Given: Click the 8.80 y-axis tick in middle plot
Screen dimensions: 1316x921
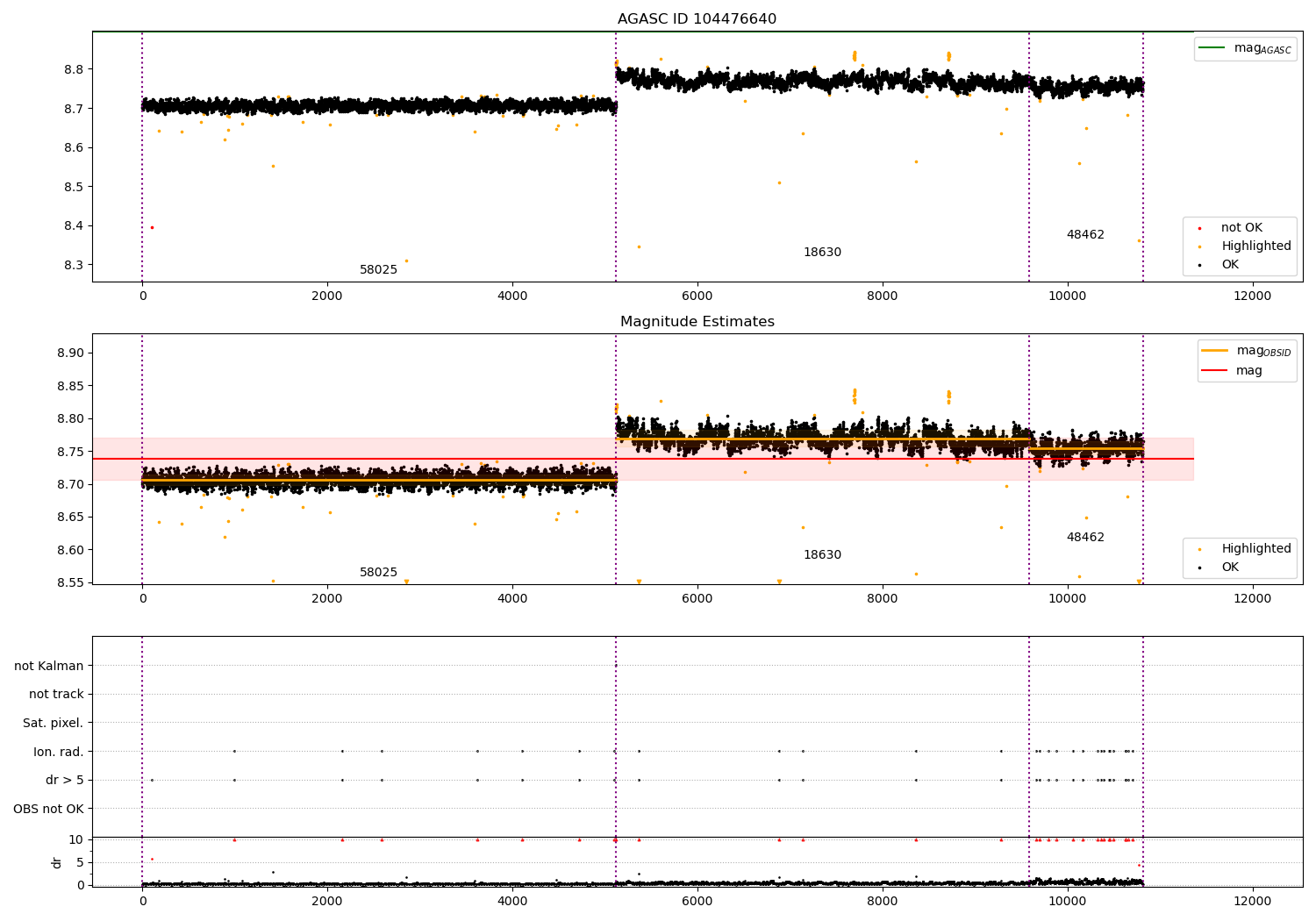Looking at the screenshot, I should pos(70,418).
